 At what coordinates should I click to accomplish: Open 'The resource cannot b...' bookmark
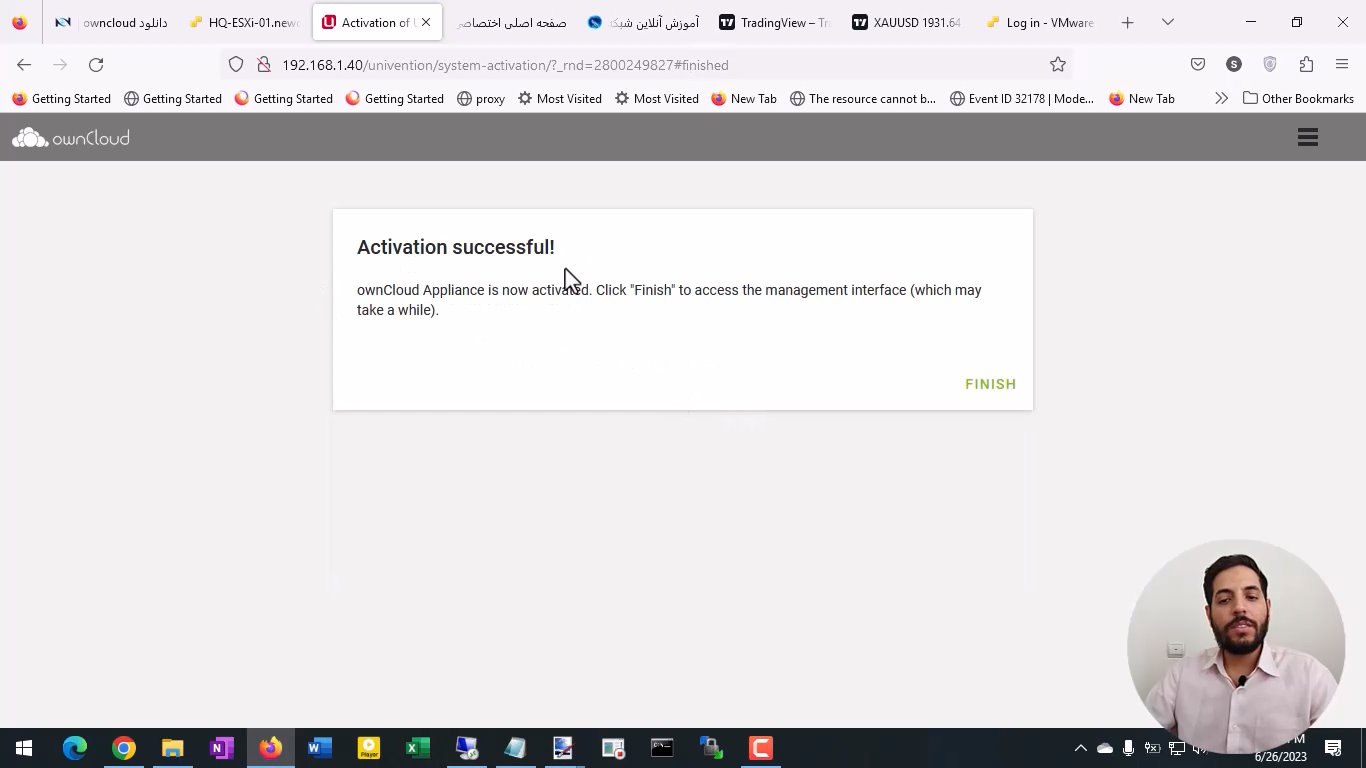click(x=862, y=99)
